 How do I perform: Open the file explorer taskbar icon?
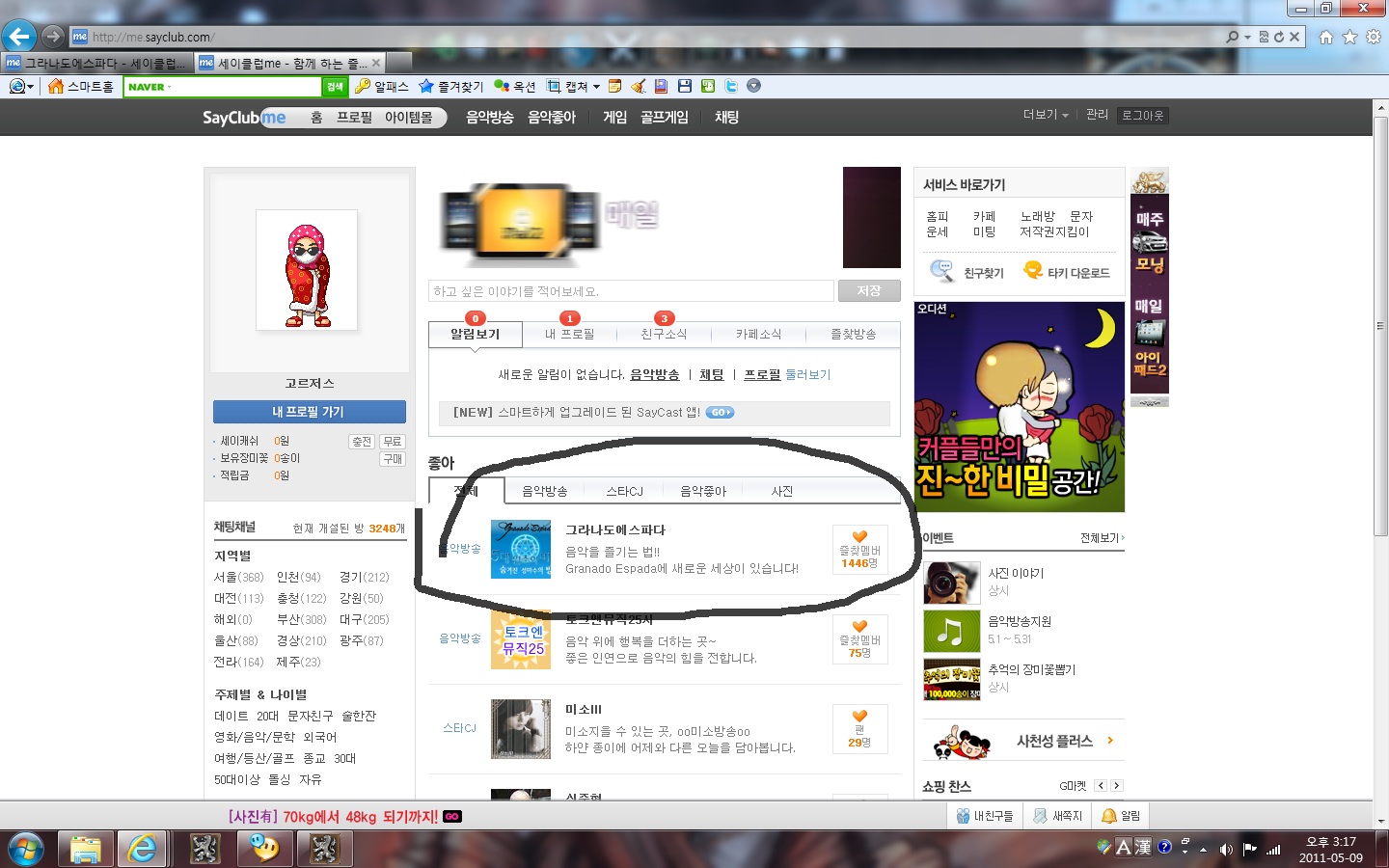coord(85,849)
